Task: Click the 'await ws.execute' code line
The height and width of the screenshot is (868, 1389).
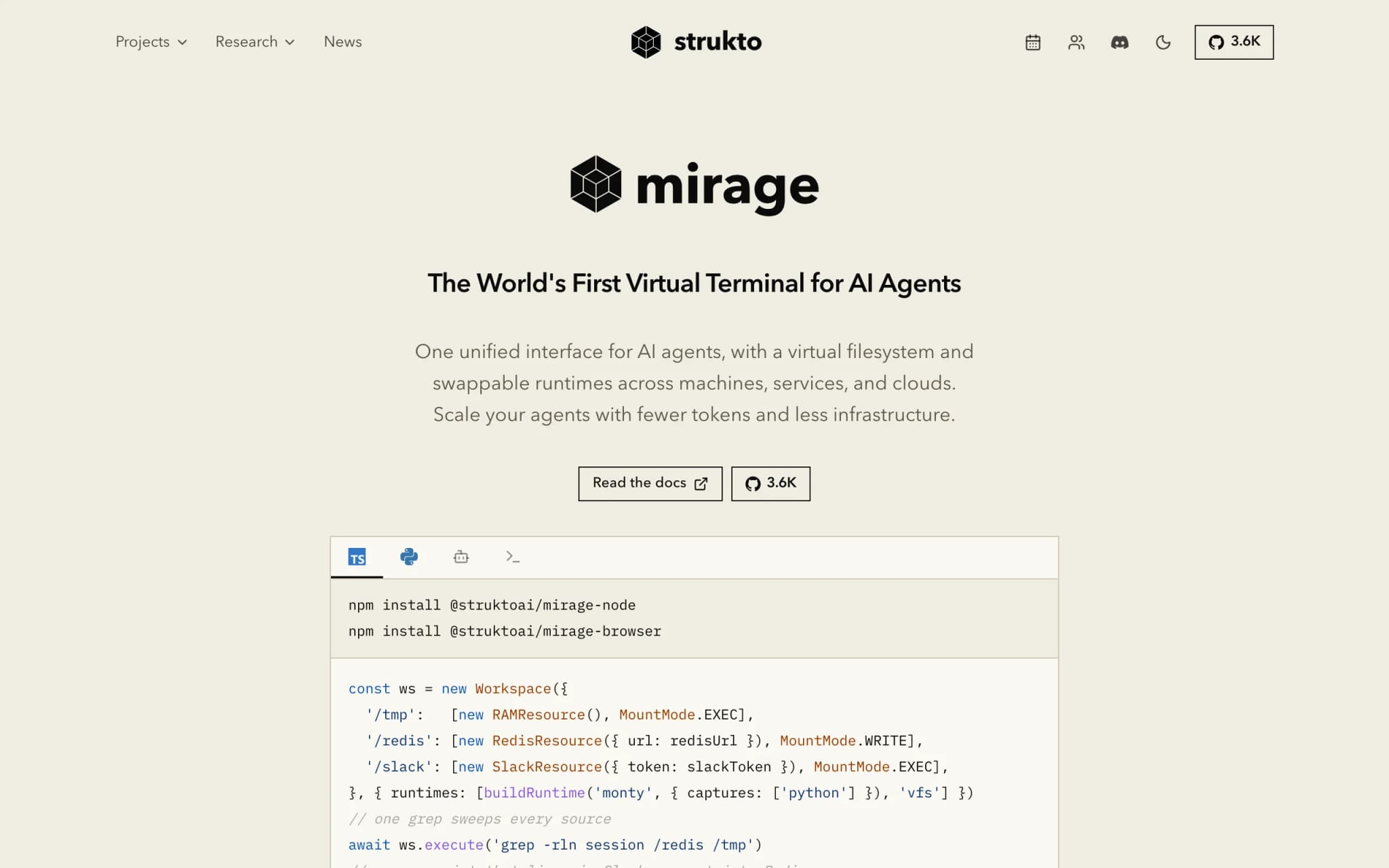Action: point(555,845)
